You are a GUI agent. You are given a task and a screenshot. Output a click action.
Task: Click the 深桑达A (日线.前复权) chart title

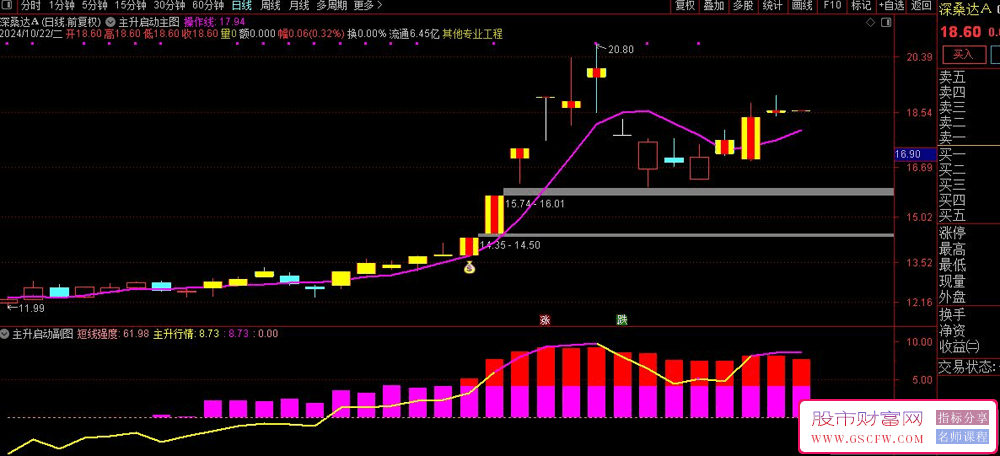click(52, 22)
